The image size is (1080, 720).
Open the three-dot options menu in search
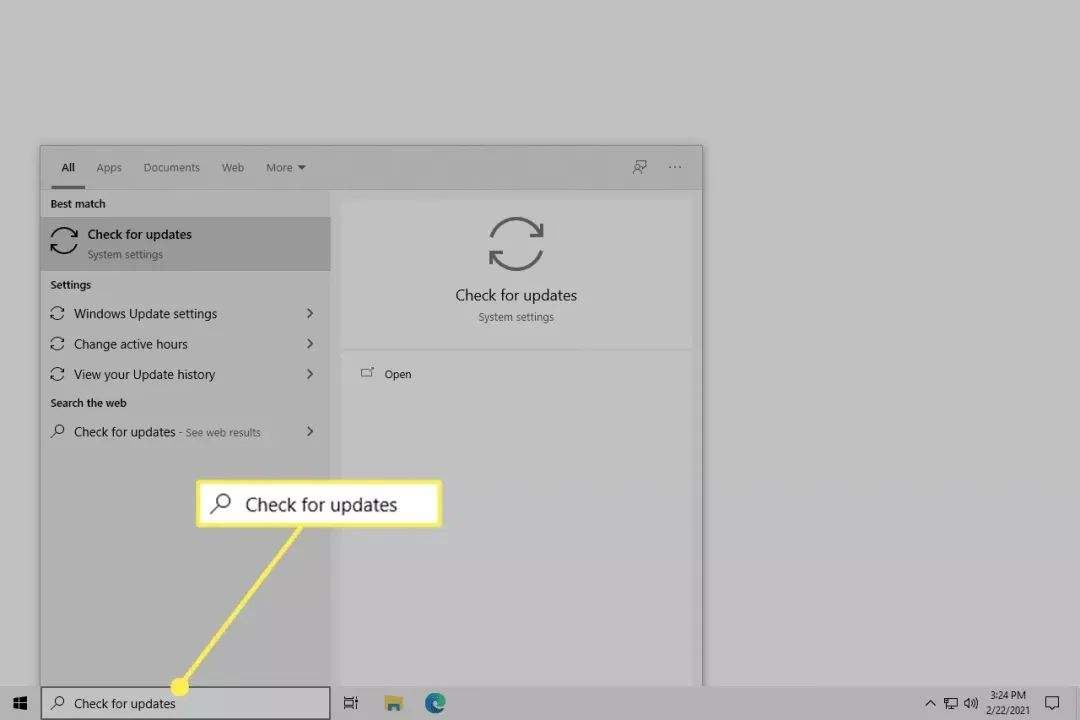coord(675,167)
